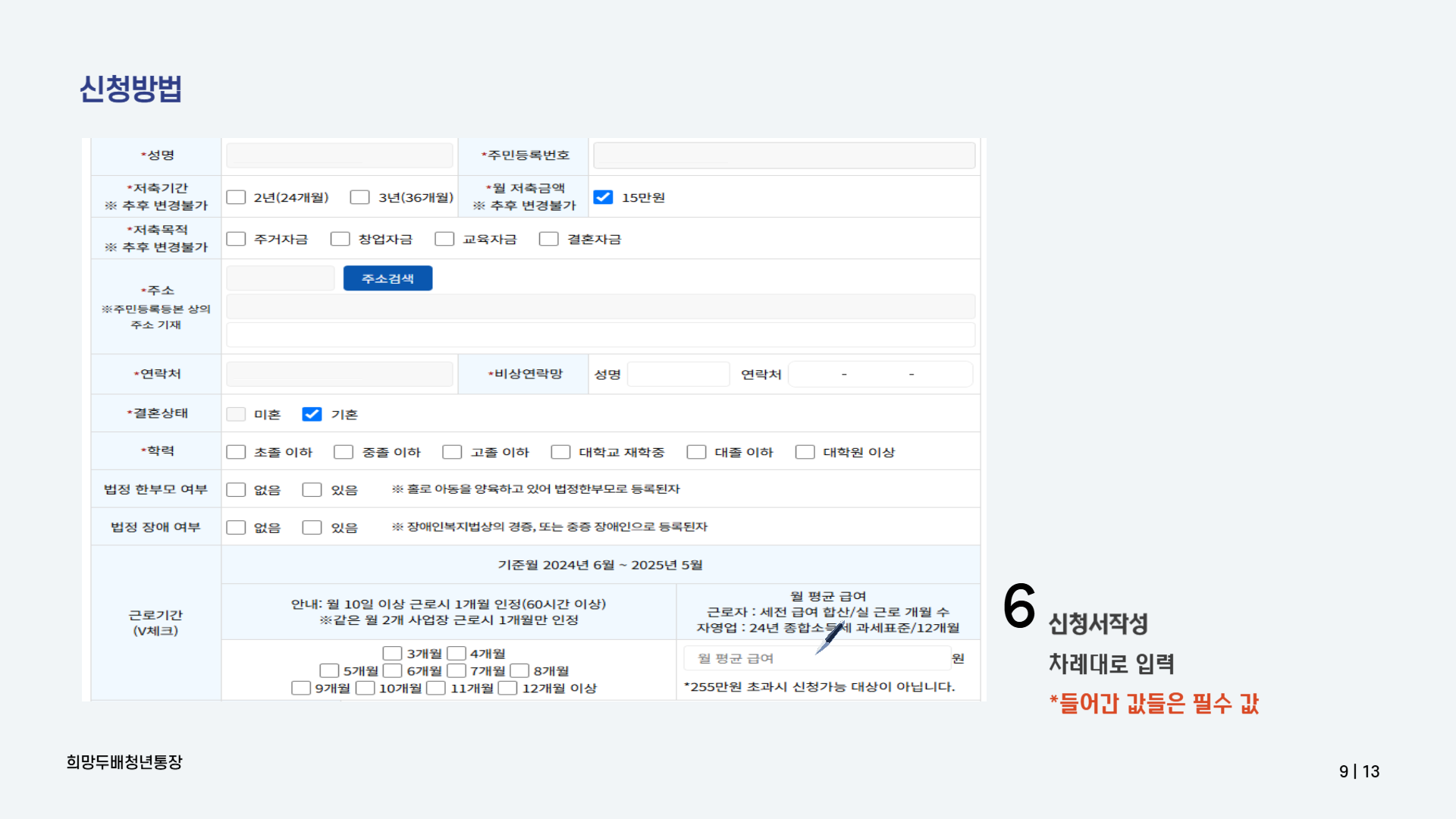Toggle the 기혼 marital status checkbox
Viewport: 1456px width, 819px height.
tap(312, 414)
